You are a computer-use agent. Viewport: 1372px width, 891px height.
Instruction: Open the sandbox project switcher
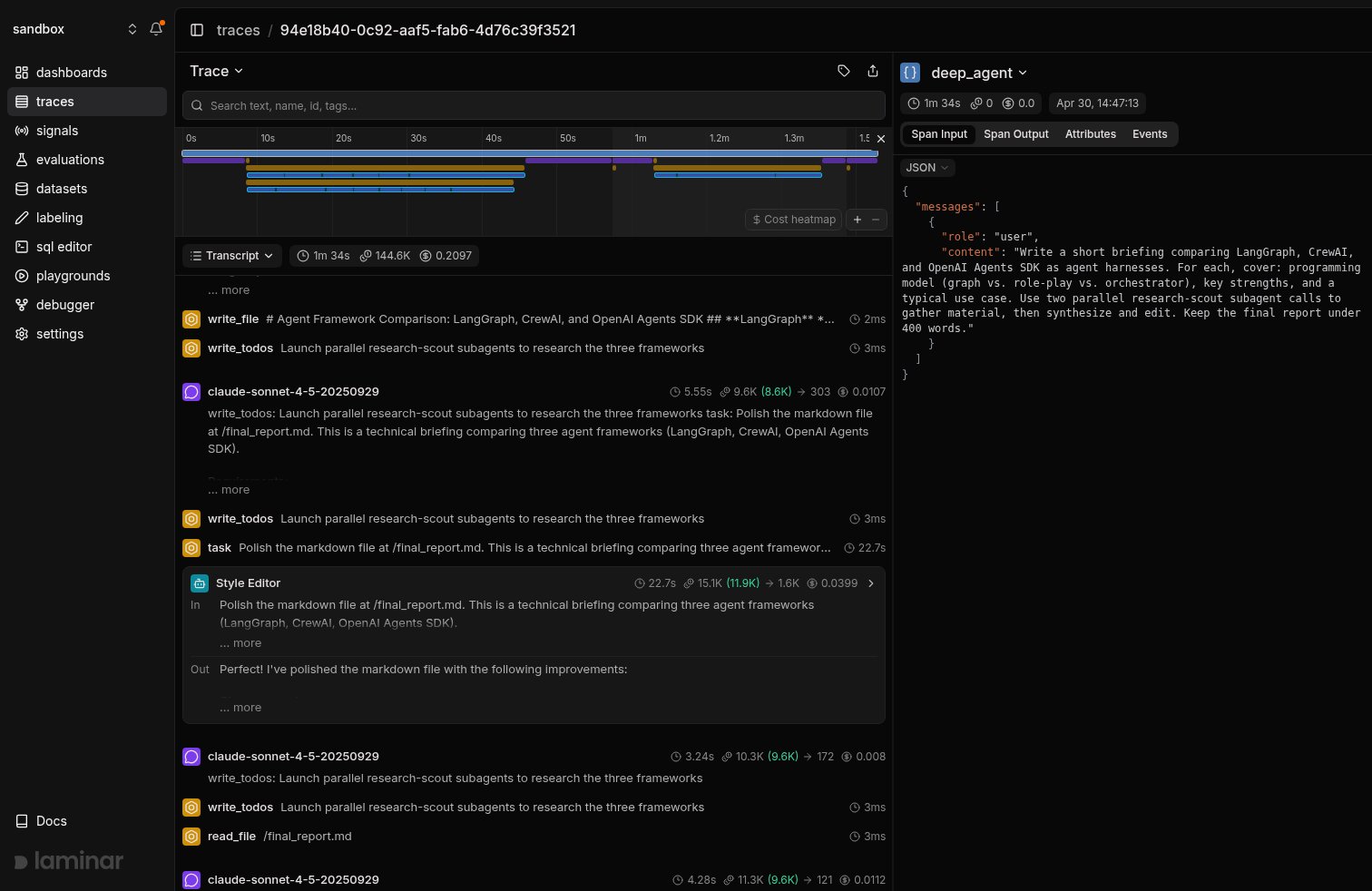point(74,29)
